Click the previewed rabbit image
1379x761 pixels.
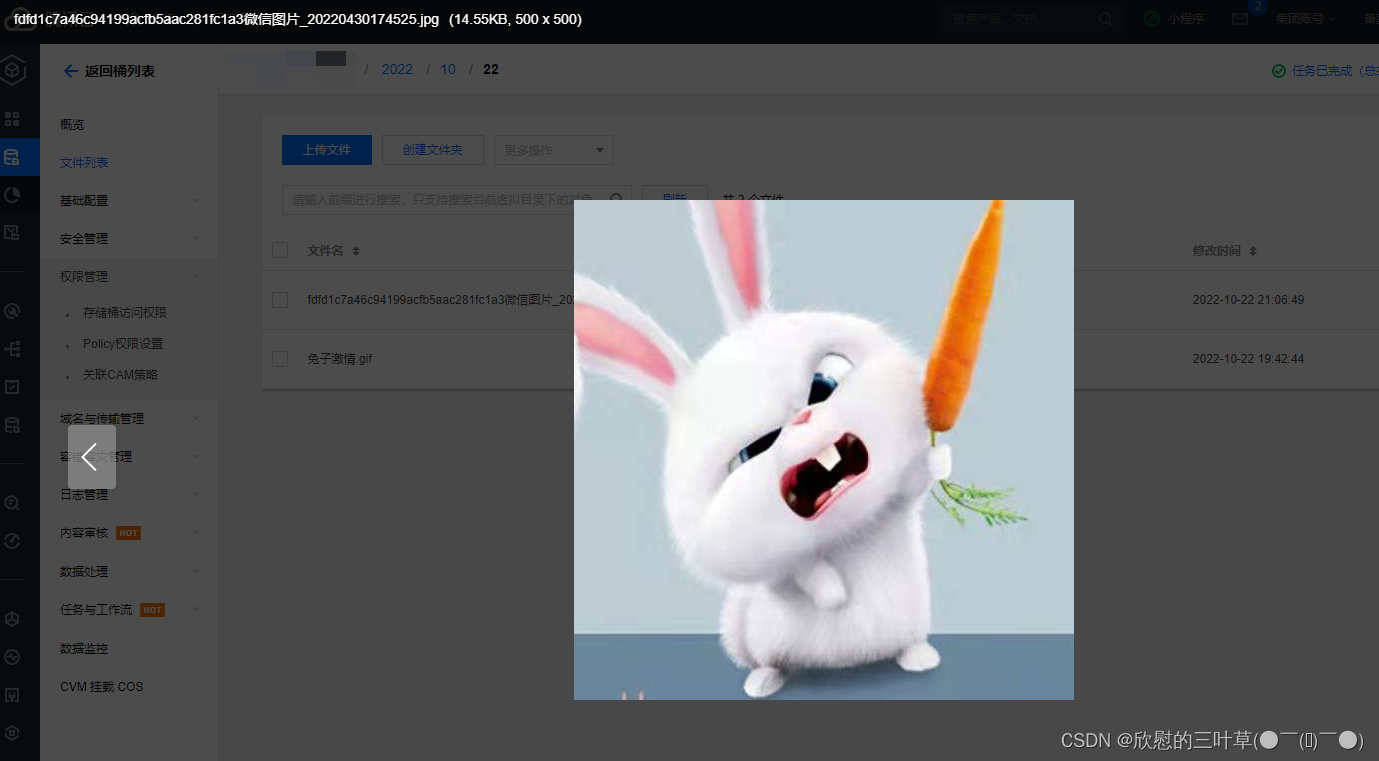point(824,450)
